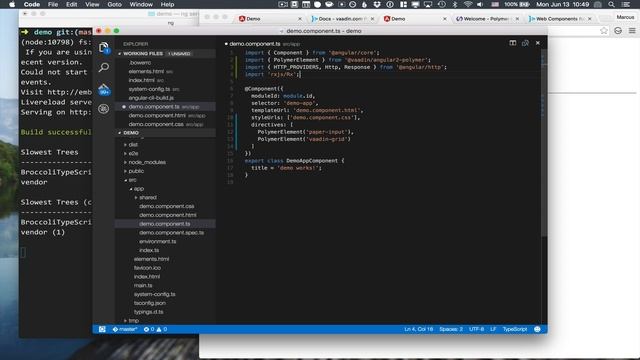Click the AirPlay display icon in the menu bar
The height and width of the screenshot is (360, 640).
(x=428, y=4)
